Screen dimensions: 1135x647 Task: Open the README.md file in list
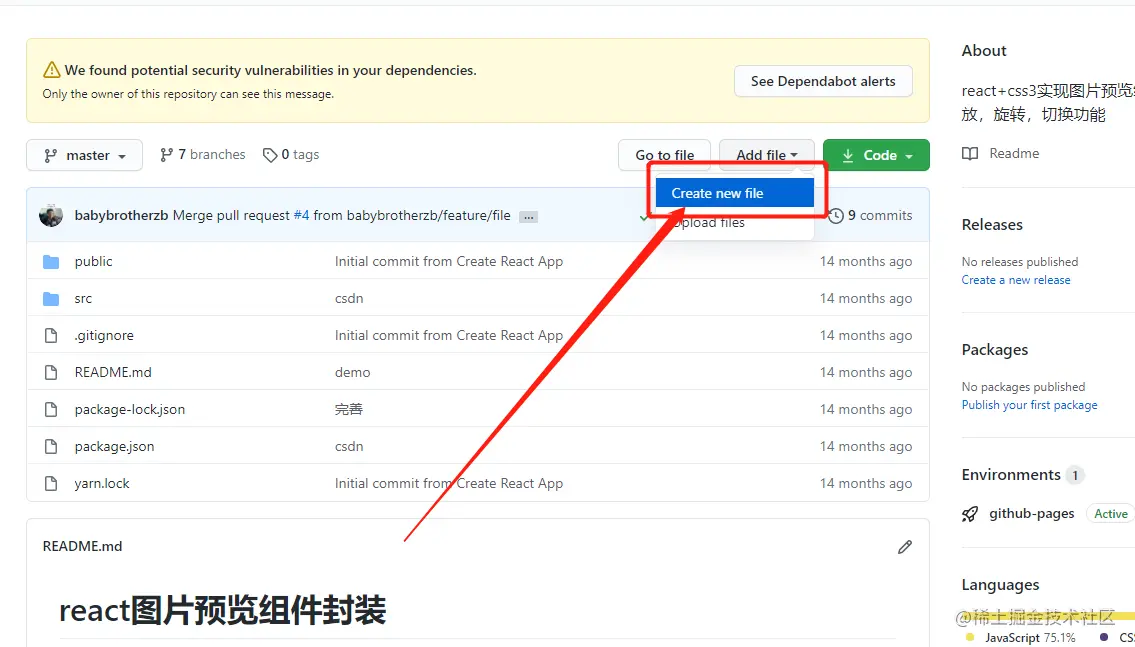pos(113,372)
